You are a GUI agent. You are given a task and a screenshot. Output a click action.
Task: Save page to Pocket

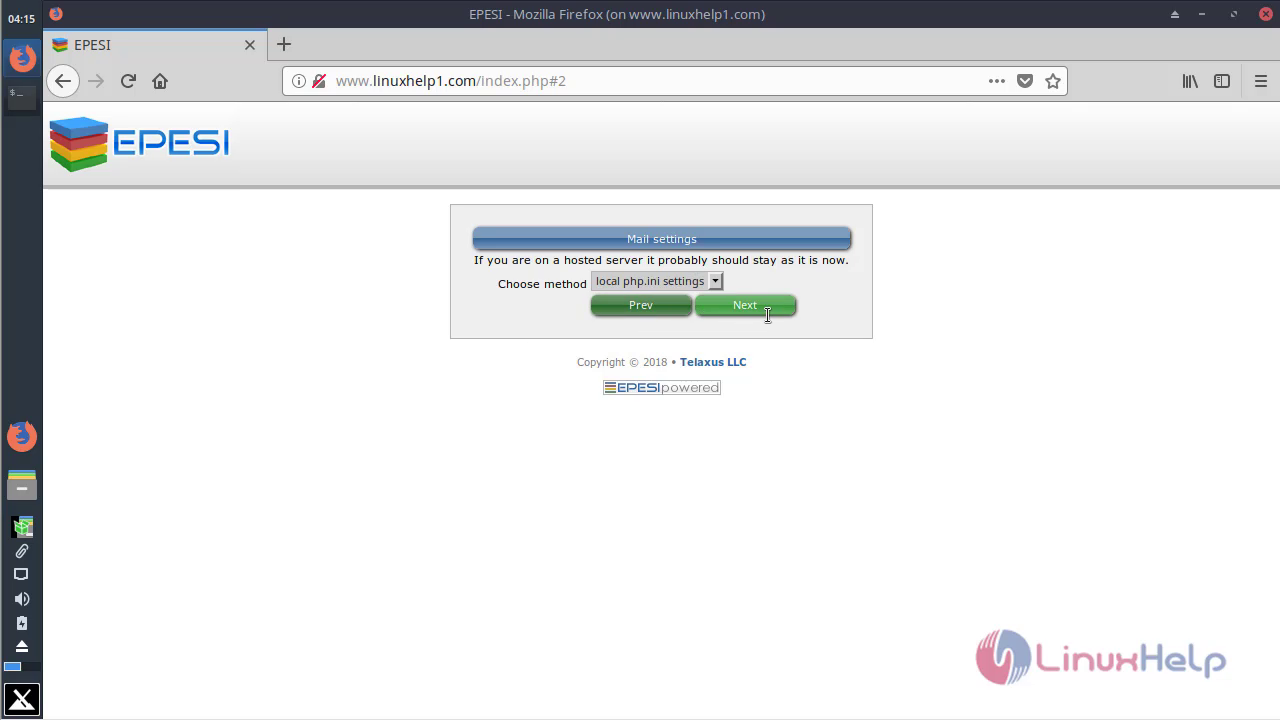pyautogui.click(x=1025, y=81)
